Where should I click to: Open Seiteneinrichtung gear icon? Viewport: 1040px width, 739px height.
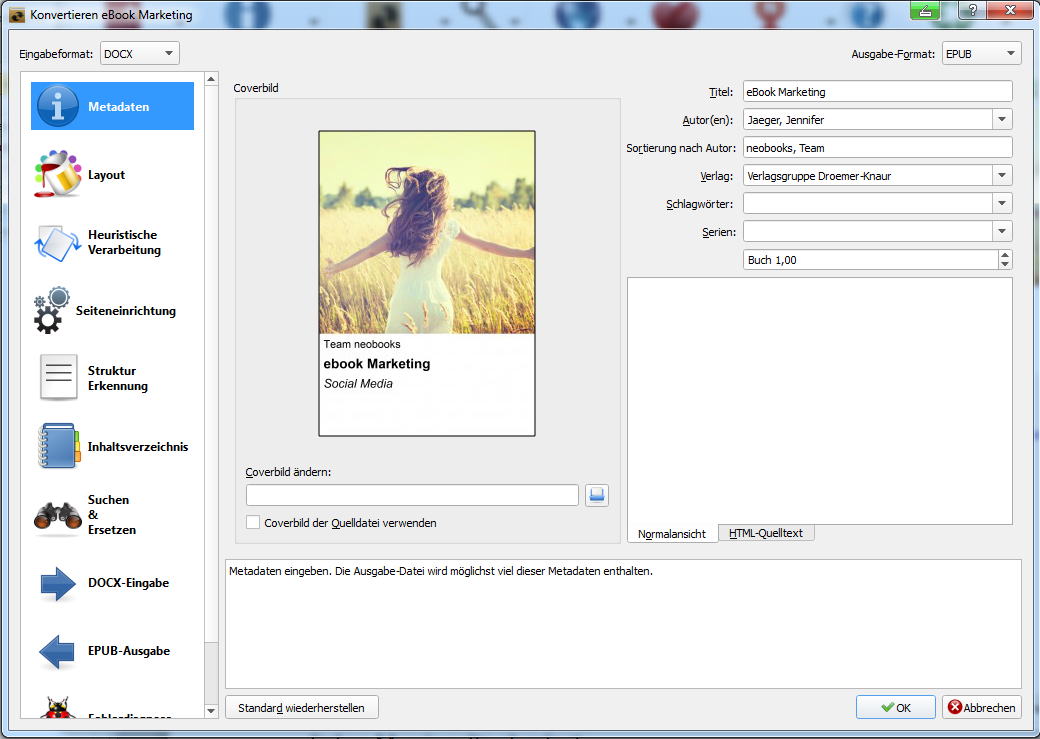52,311
